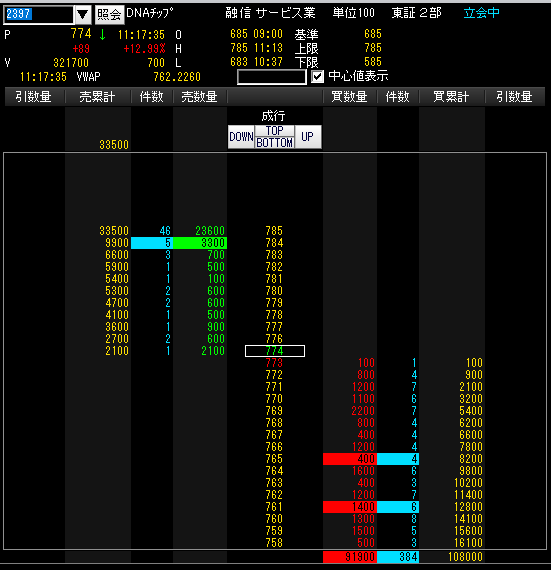Image resolution: width=551 pixels, height=570 pixels.
Task: Click the 売累計 column header
Action: click(97, 97)
